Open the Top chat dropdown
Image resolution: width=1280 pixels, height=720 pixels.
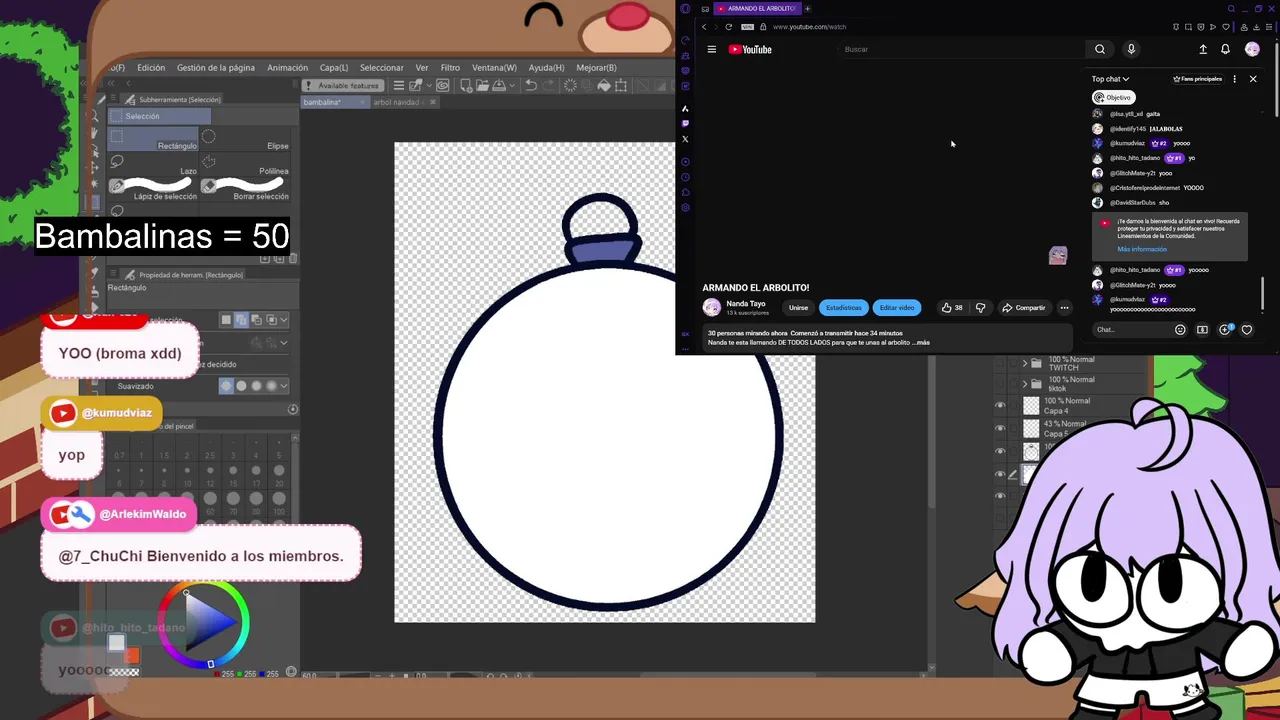coord(1110,79)
